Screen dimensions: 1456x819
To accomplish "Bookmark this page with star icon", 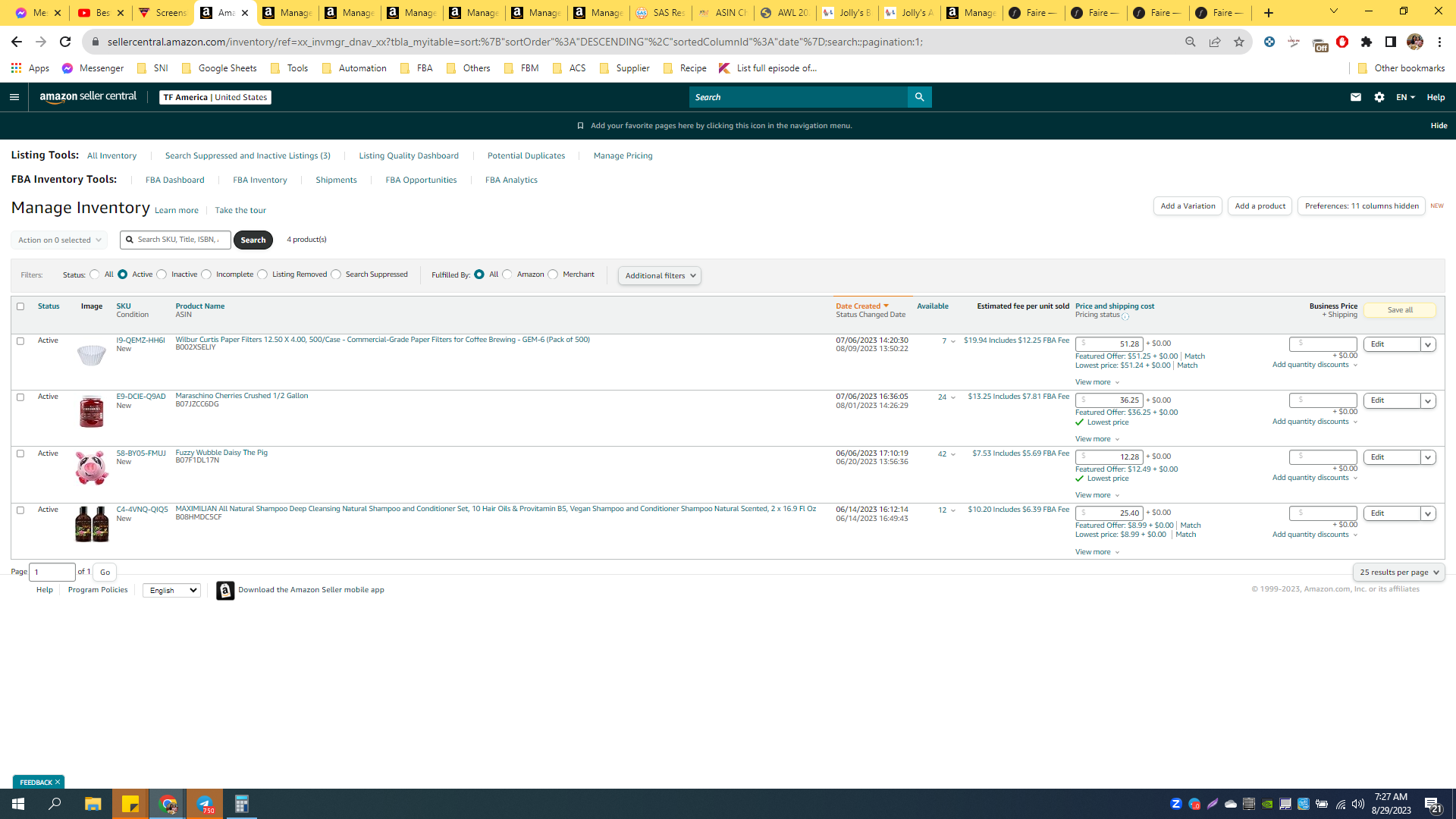I will 1239,42.
